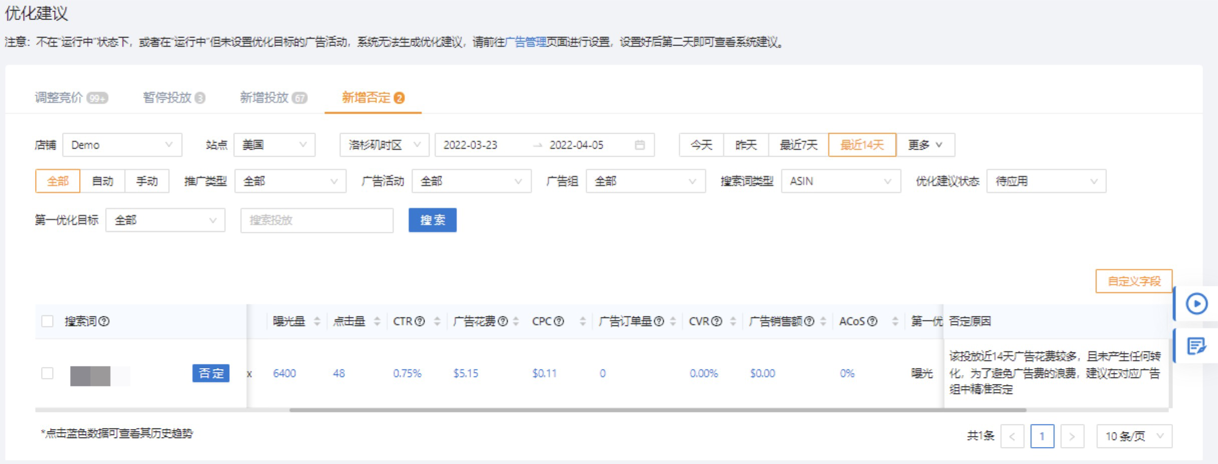Click the table horizontal scrollbar
Screen dimensions: 1218x464
click(657, 409)
